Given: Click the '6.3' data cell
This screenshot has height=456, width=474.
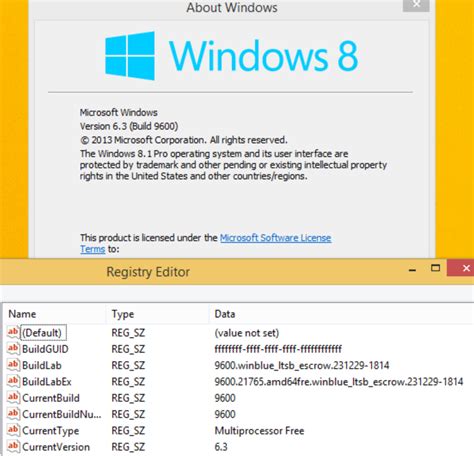Looking at the screenshot, I should coord(221,447).
